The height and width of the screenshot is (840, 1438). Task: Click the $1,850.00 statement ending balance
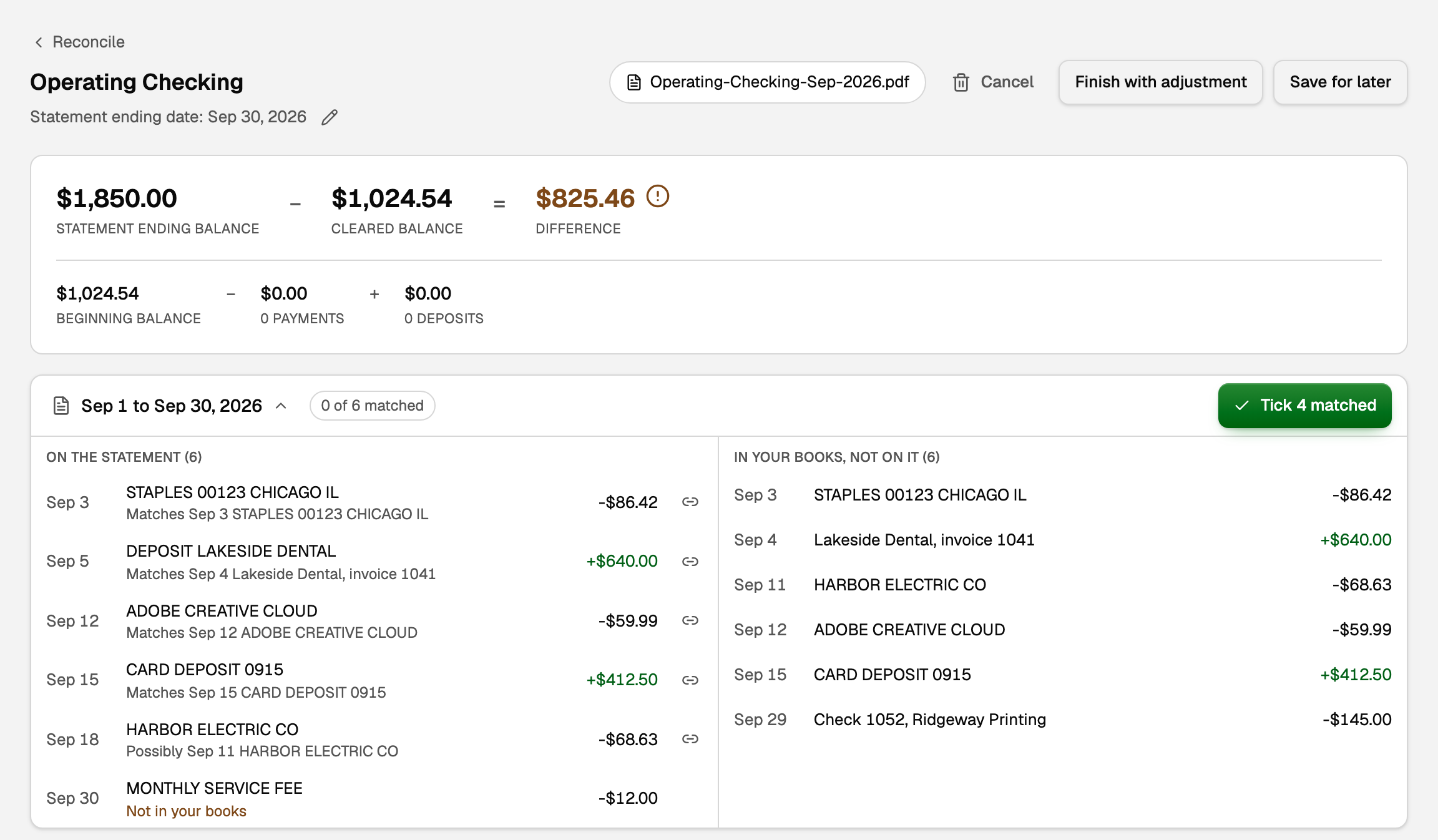(117, 198)
